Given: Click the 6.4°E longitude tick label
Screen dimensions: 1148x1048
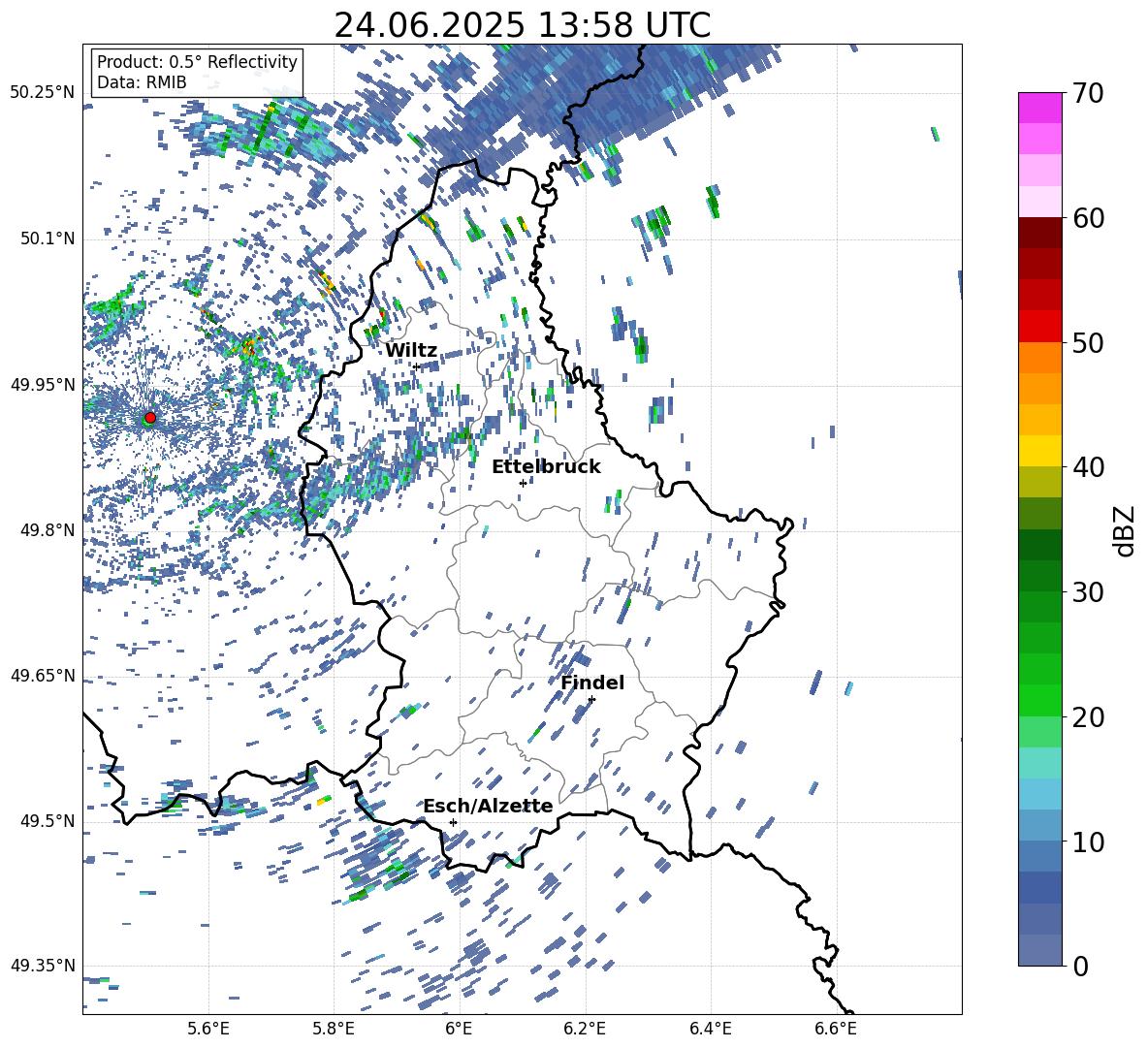Looking at the screenshot, I should click(710, 1029).
